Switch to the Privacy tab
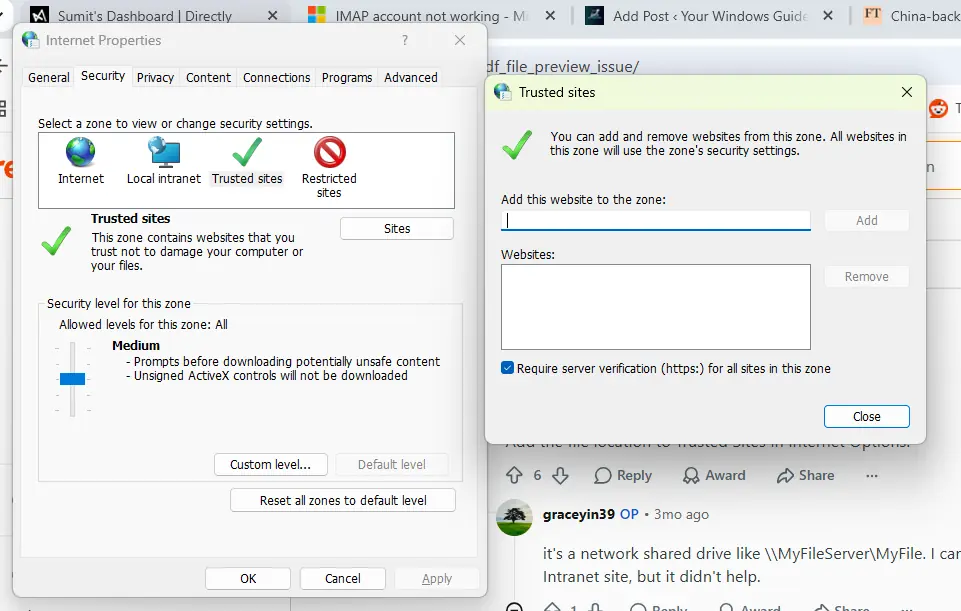The image size is (961, 611). pyautogui.click(x=155, y=78)
